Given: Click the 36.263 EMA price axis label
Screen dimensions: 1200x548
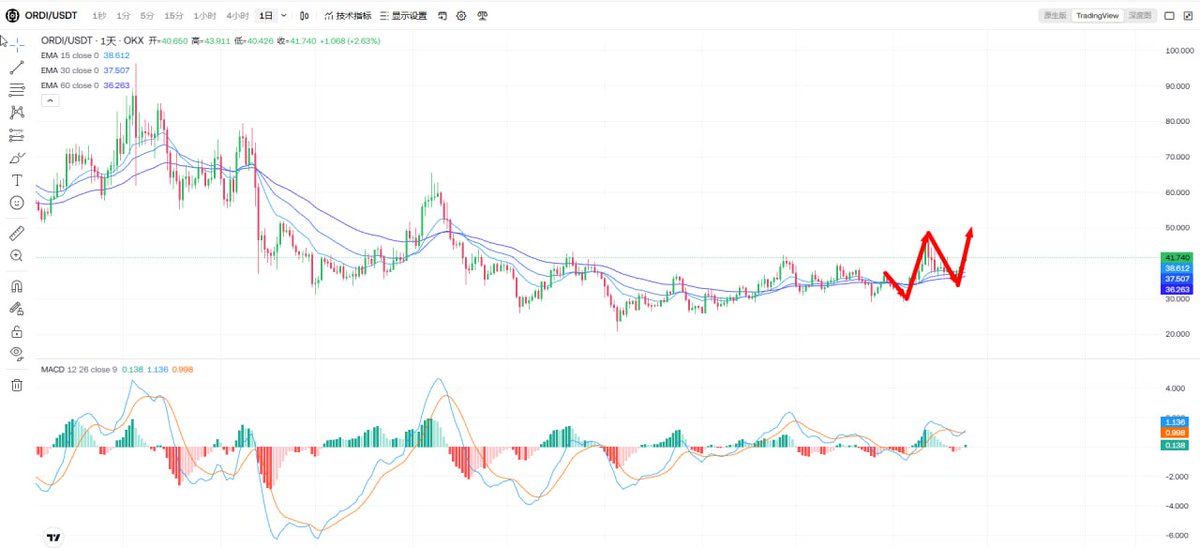Looking at the screenshot, I should (1177, 289).
